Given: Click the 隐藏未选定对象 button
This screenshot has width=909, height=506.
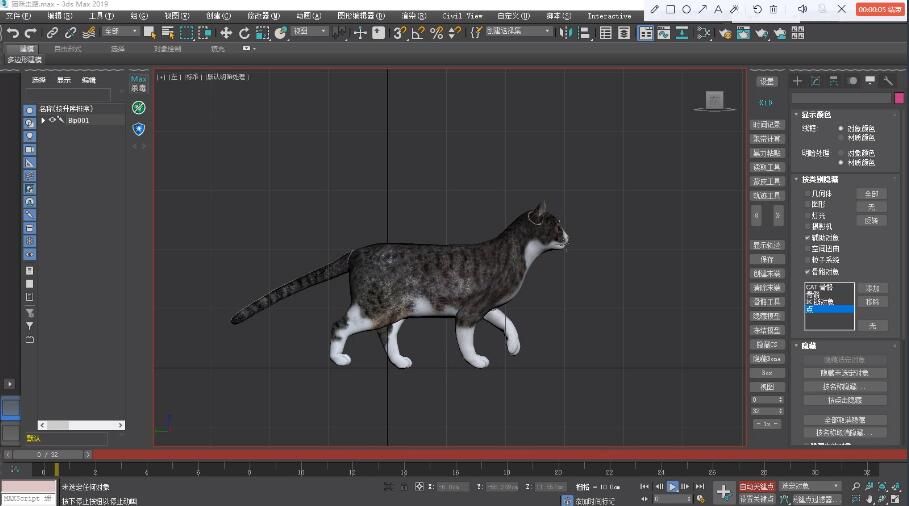Looking at the screenshot, I should [x=845, y=373].
